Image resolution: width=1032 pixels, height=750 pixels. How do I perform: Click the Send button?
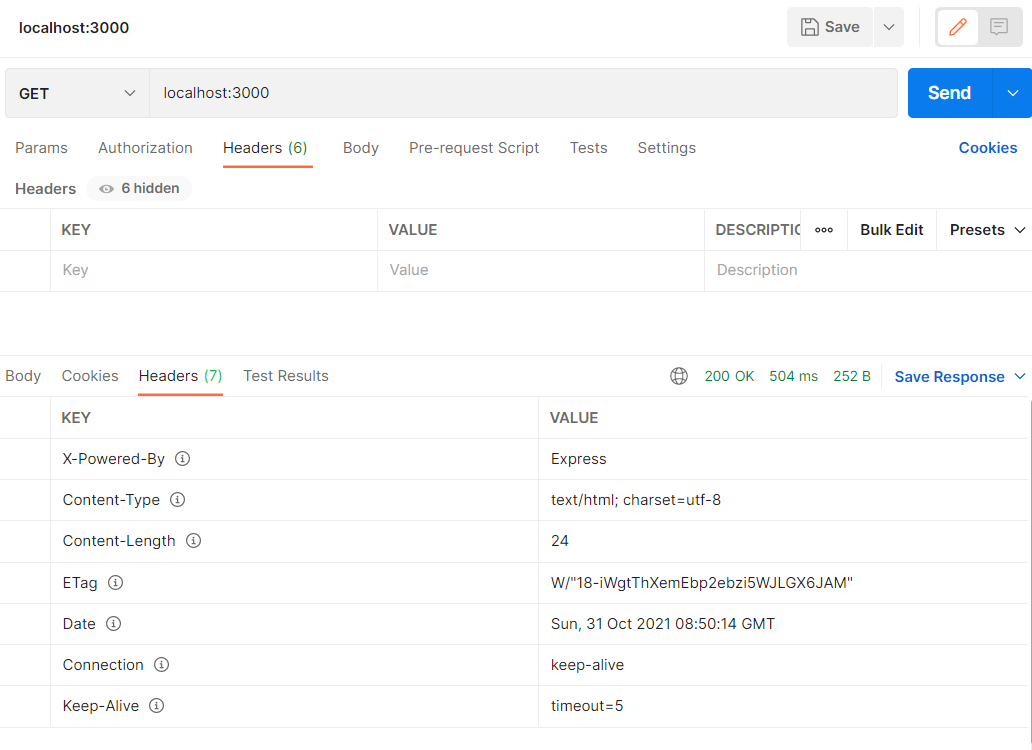(x=949, y=93)
